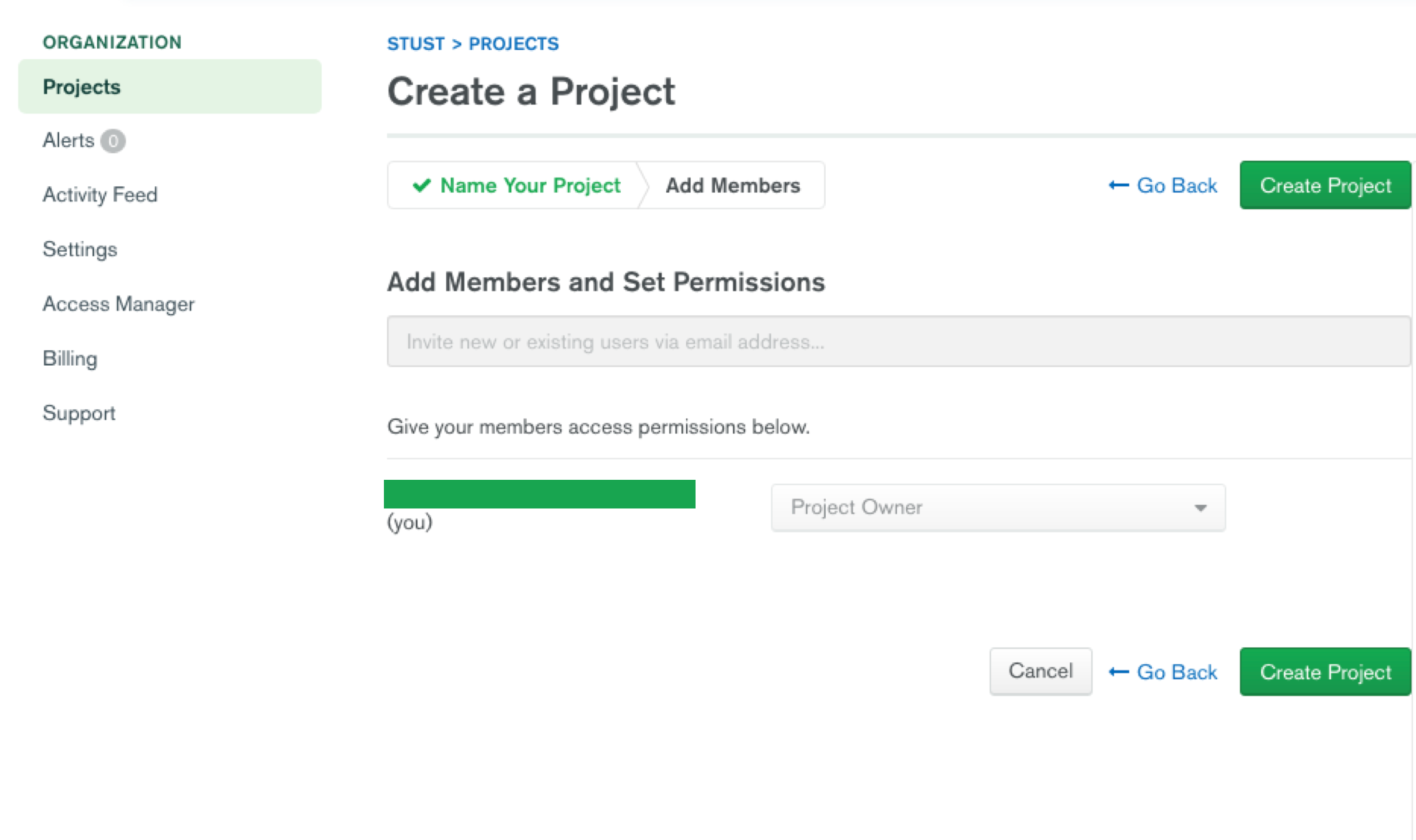Image resolution: width=1416 pixels, height=840 pixels.
Task: Go to Activity Feed
Action: (x=100, y=195)
